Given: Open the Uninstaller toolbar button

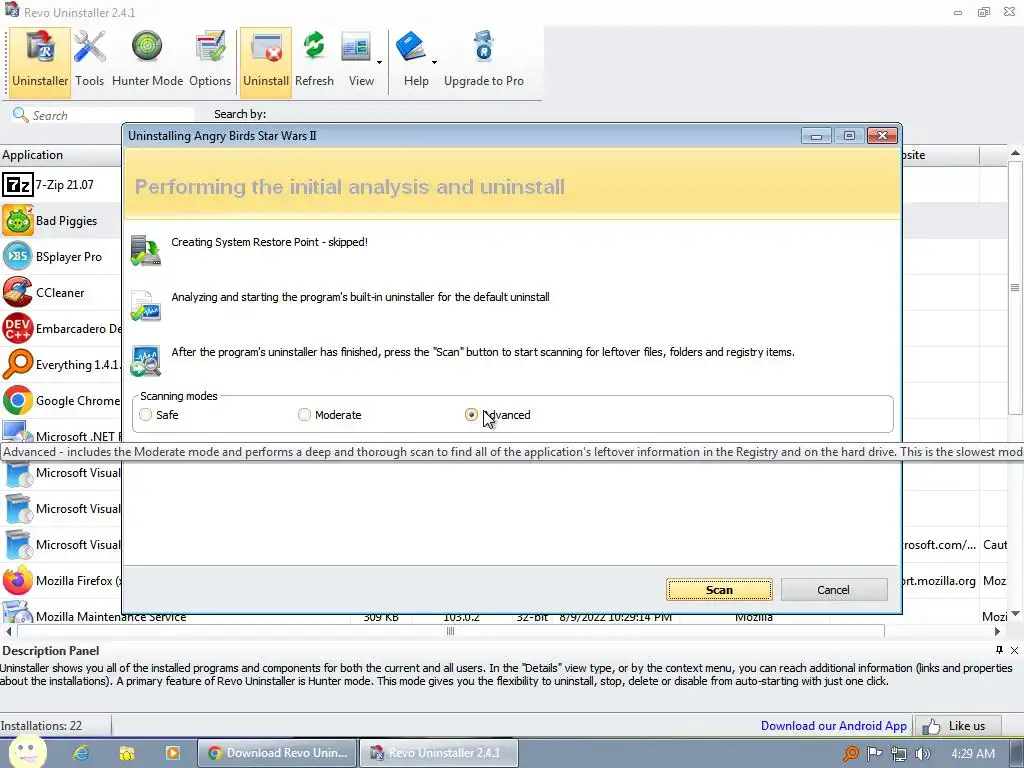Looking at the screenshot, I should pos(40,61).
